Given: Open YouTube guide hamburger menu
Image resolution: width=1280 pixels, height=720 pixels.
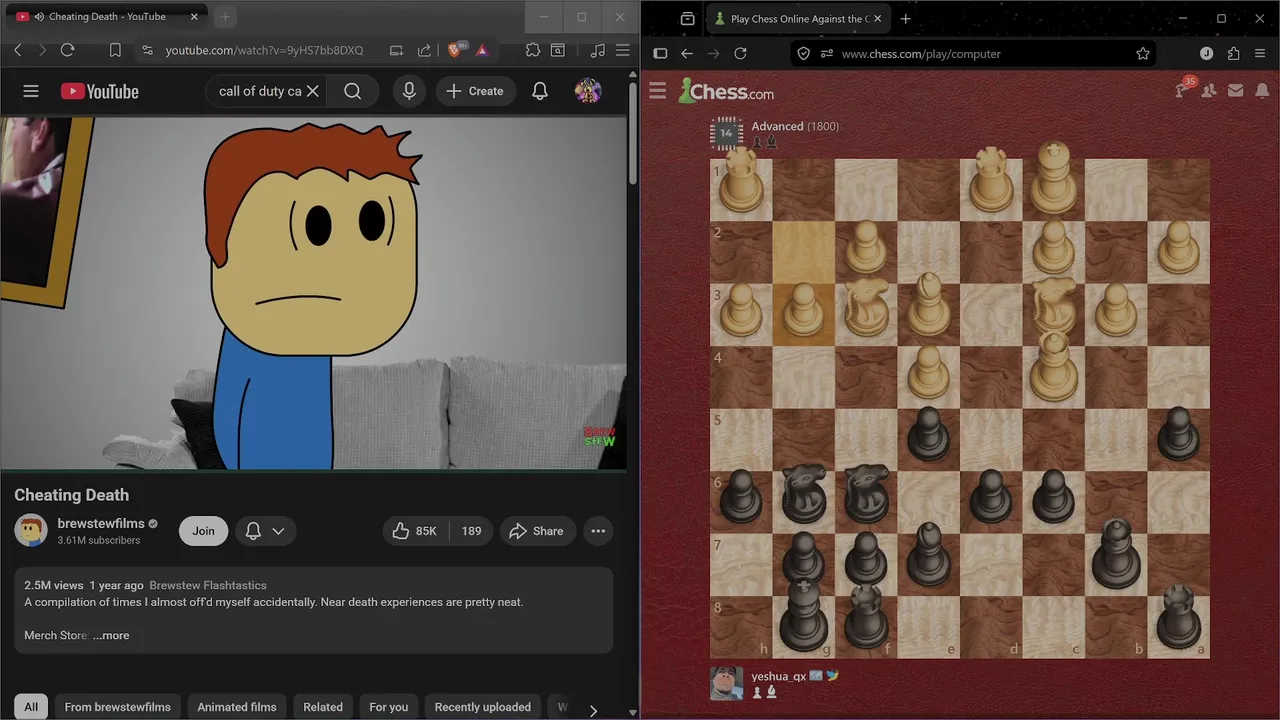Looking at the screenshot, I should [31, 91].
